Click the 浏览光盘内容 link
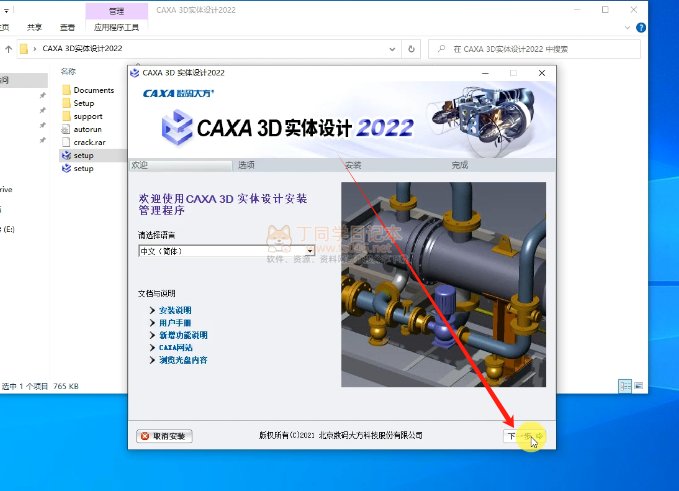The height and width of the screenshot is (491, 679). click(183, 359)
